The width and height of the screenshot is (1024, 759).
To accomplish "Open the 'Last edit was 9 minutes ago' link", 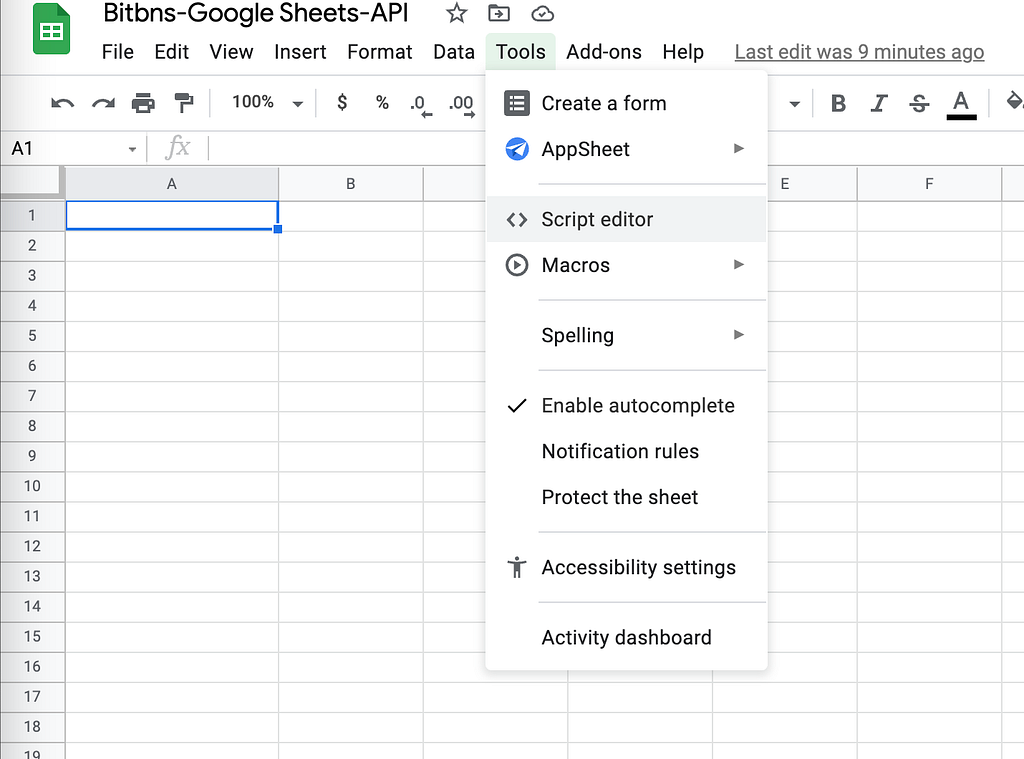I will point(859,52).
